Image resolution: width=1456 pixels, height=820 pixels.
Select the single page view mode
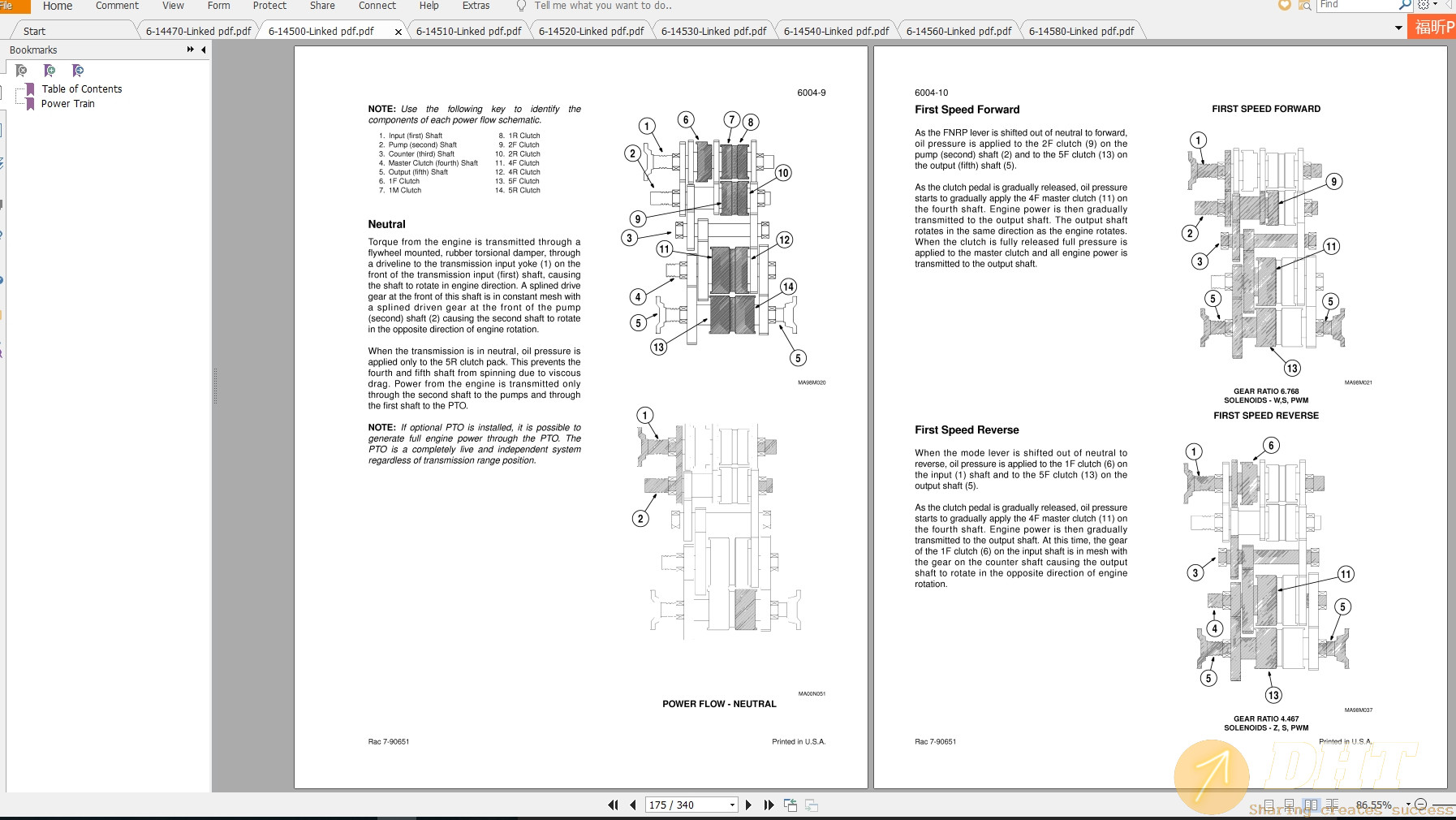(1269, 804)
